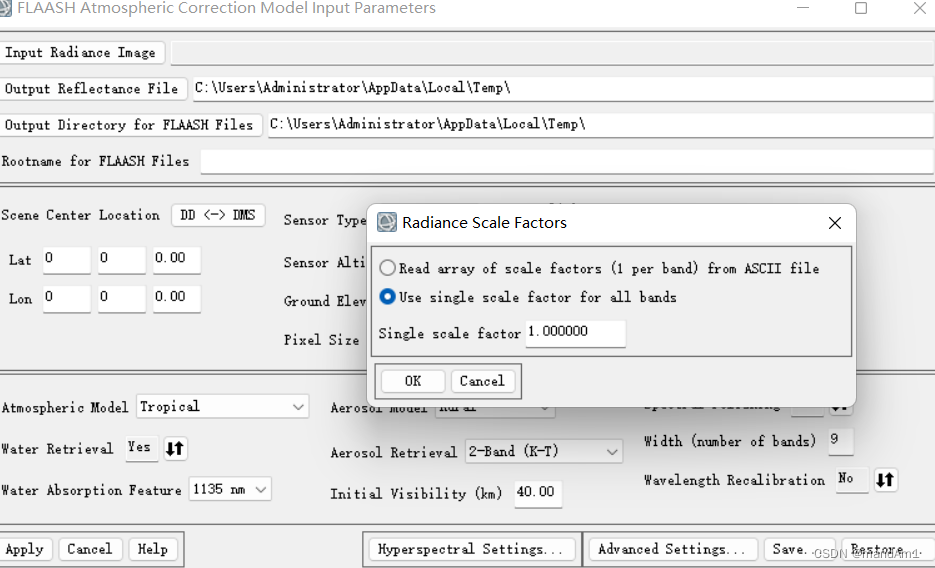935x568 pixels.
Task: Click the Single scale factor input field
Action: pos(575,333)
